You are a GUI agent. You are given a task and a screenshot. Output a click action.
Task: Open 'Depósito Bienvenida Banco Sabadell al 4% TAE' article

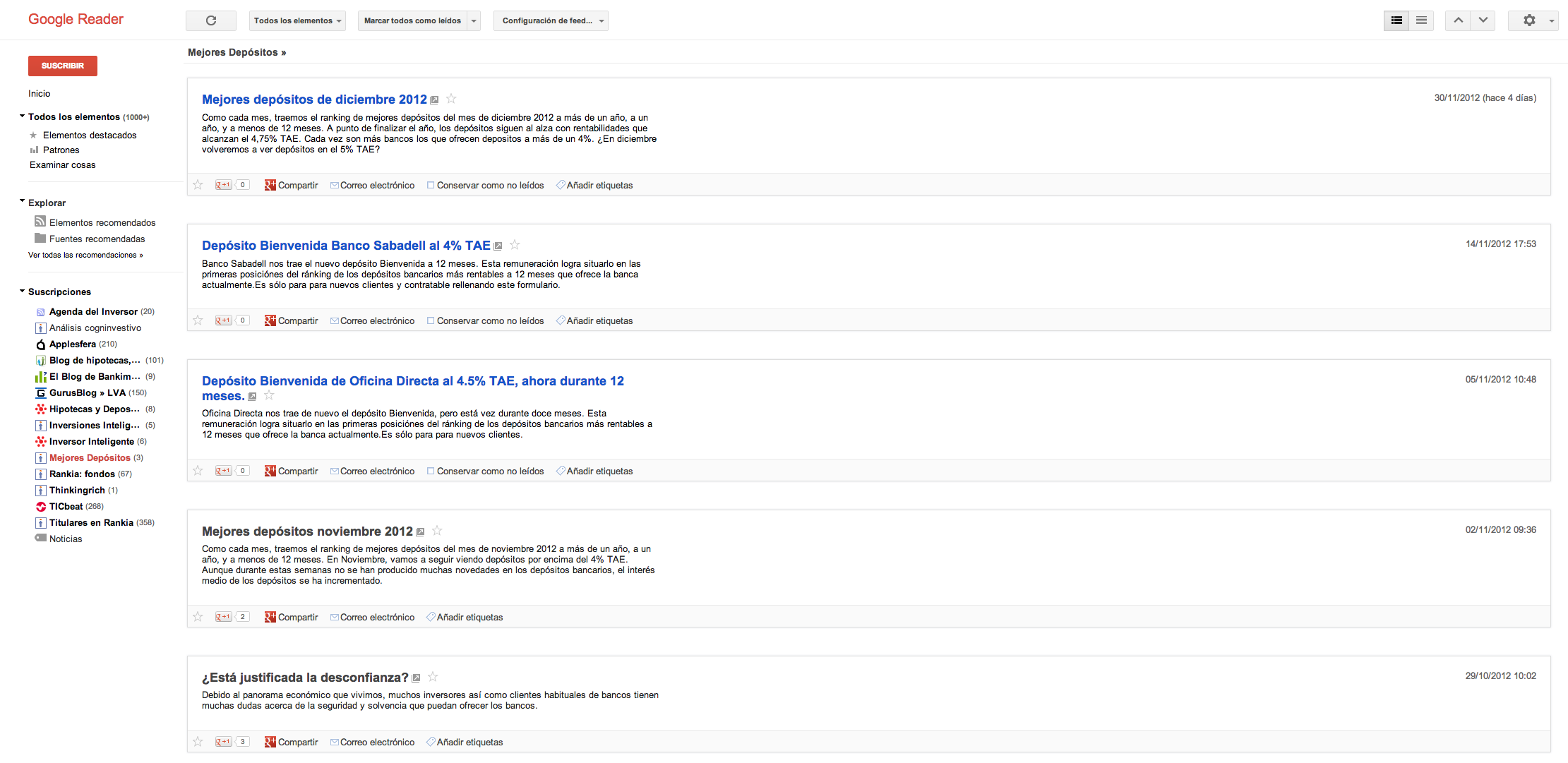coord(346,246)
